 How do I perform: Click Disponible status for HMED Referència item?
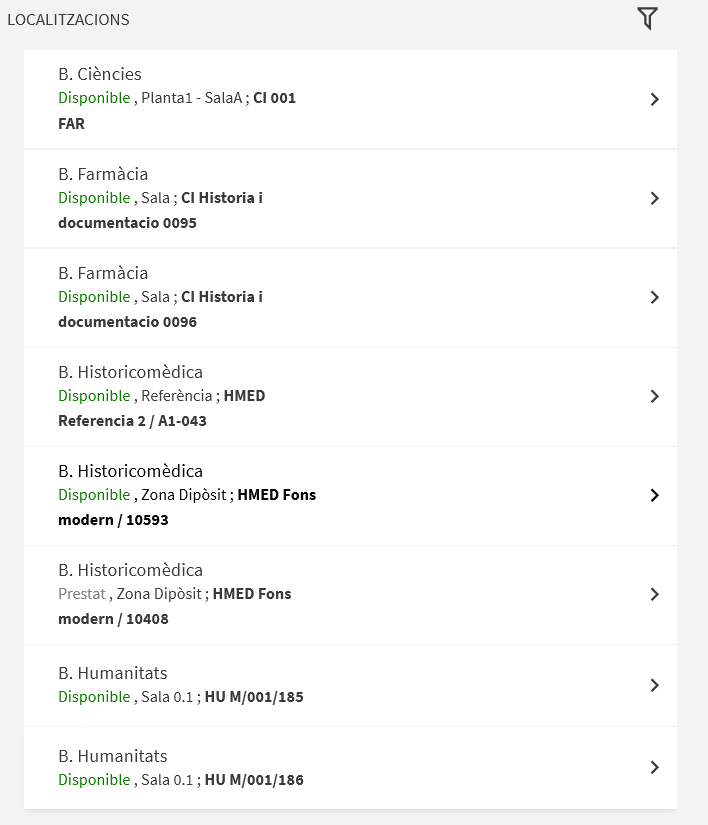coord(94,396)
